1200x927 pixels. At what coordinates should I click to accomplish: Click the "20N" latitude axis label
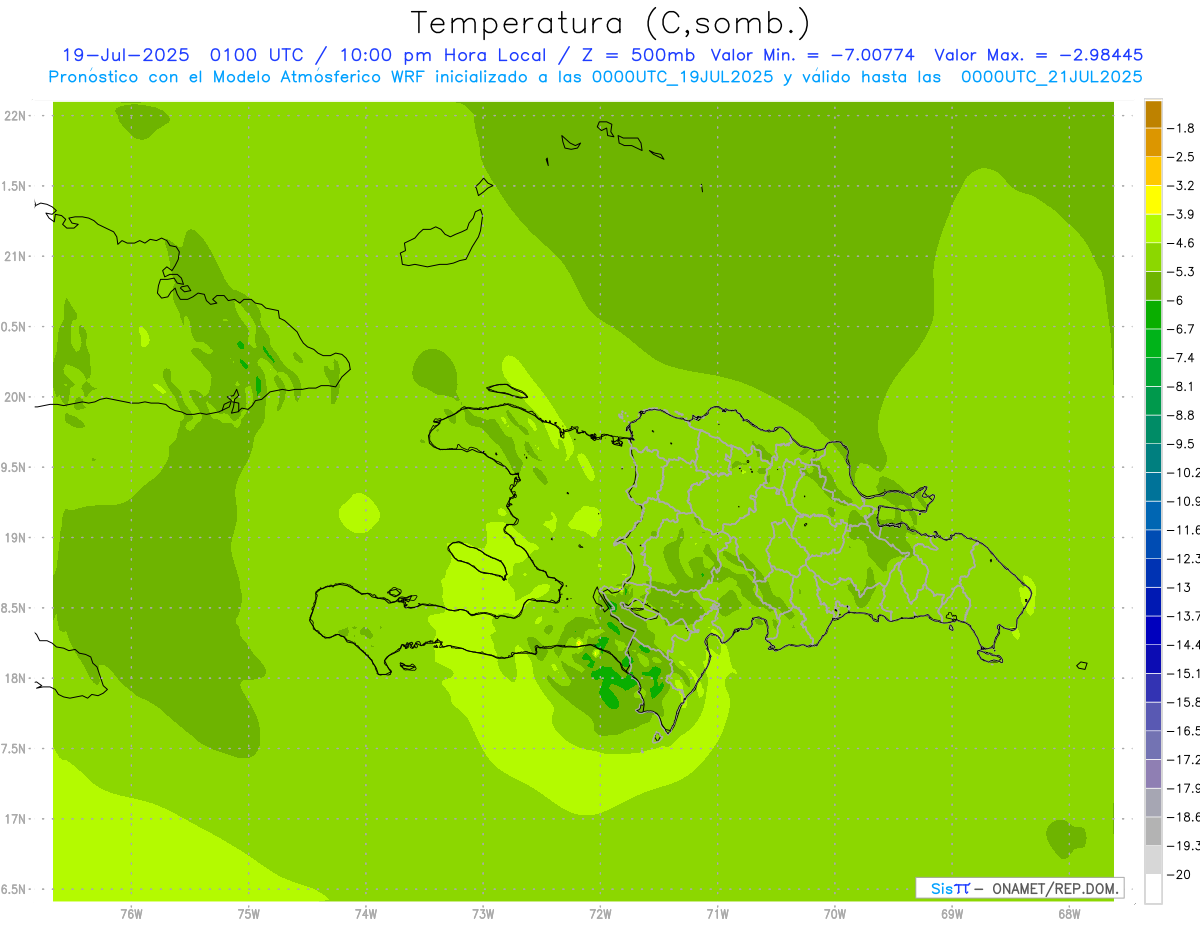pos(16,397)
